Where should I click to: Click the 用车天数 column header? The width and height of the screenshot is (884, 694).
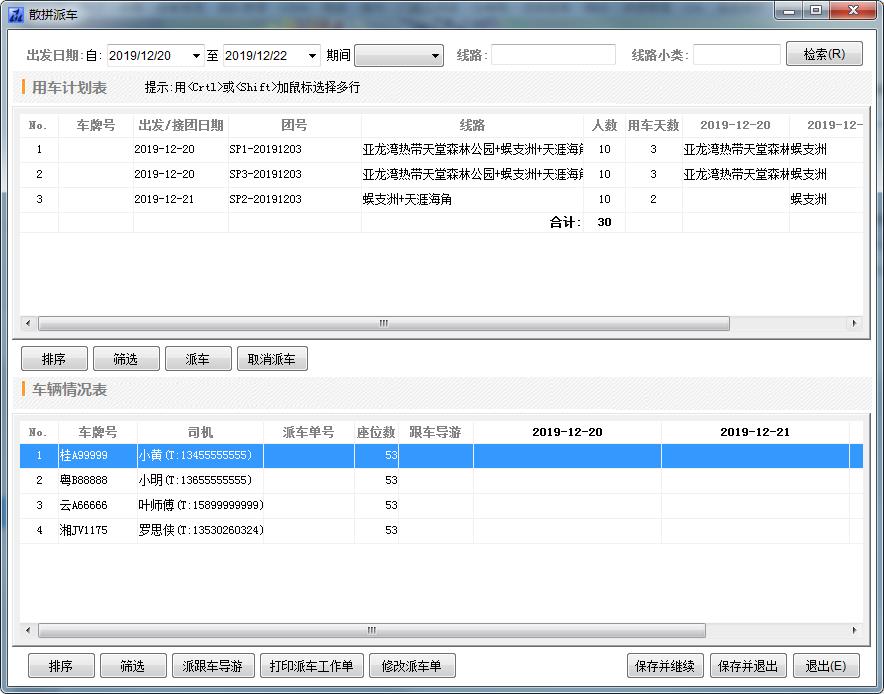click(653, 125)
